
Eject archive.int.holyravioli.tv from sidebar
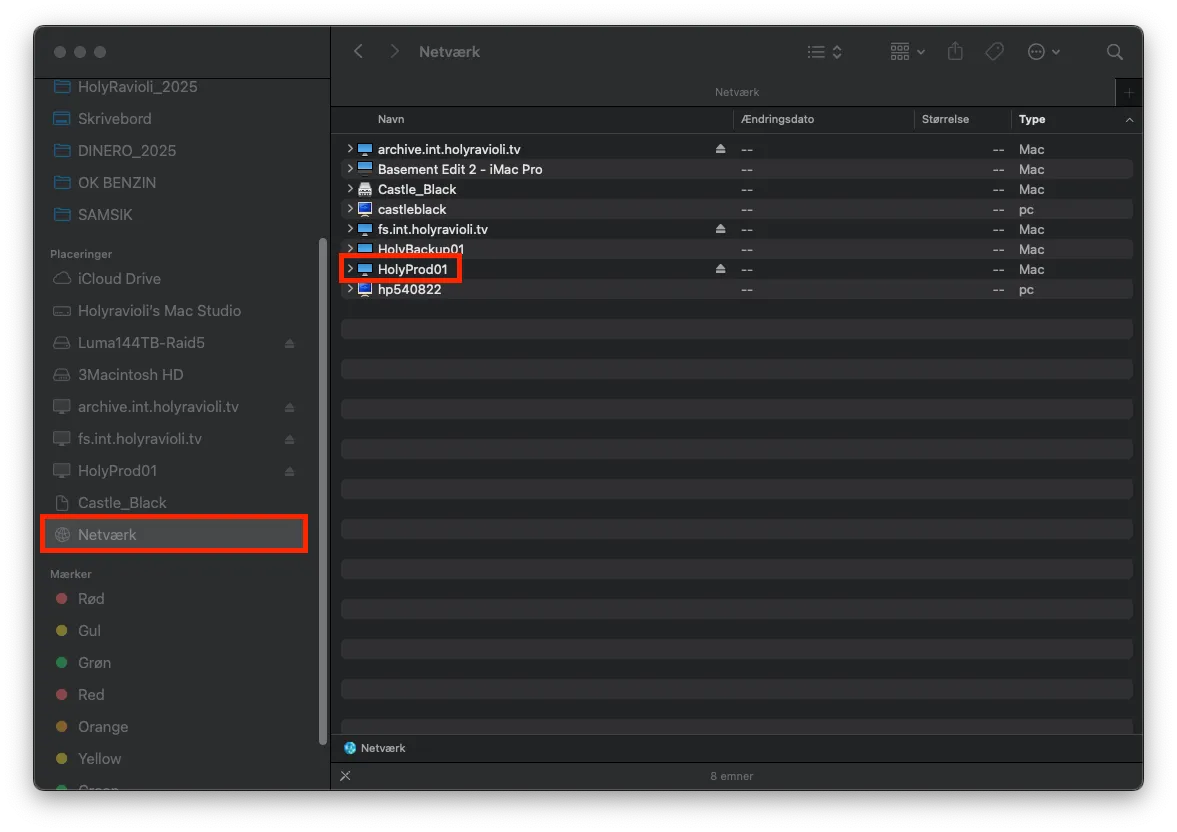(289, 407)
